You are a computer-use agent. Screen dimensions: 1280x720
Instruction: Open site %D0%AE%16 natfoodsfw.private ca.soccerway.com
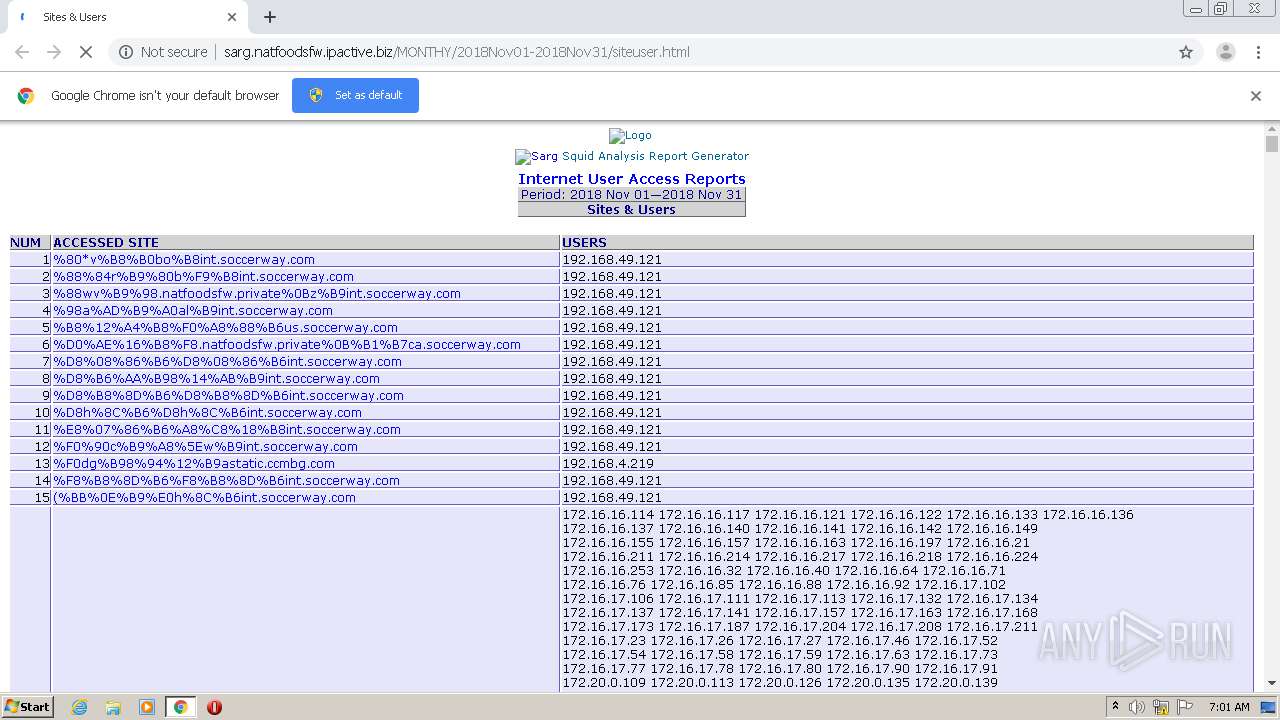pyautogui.click(x=287, y=345)
